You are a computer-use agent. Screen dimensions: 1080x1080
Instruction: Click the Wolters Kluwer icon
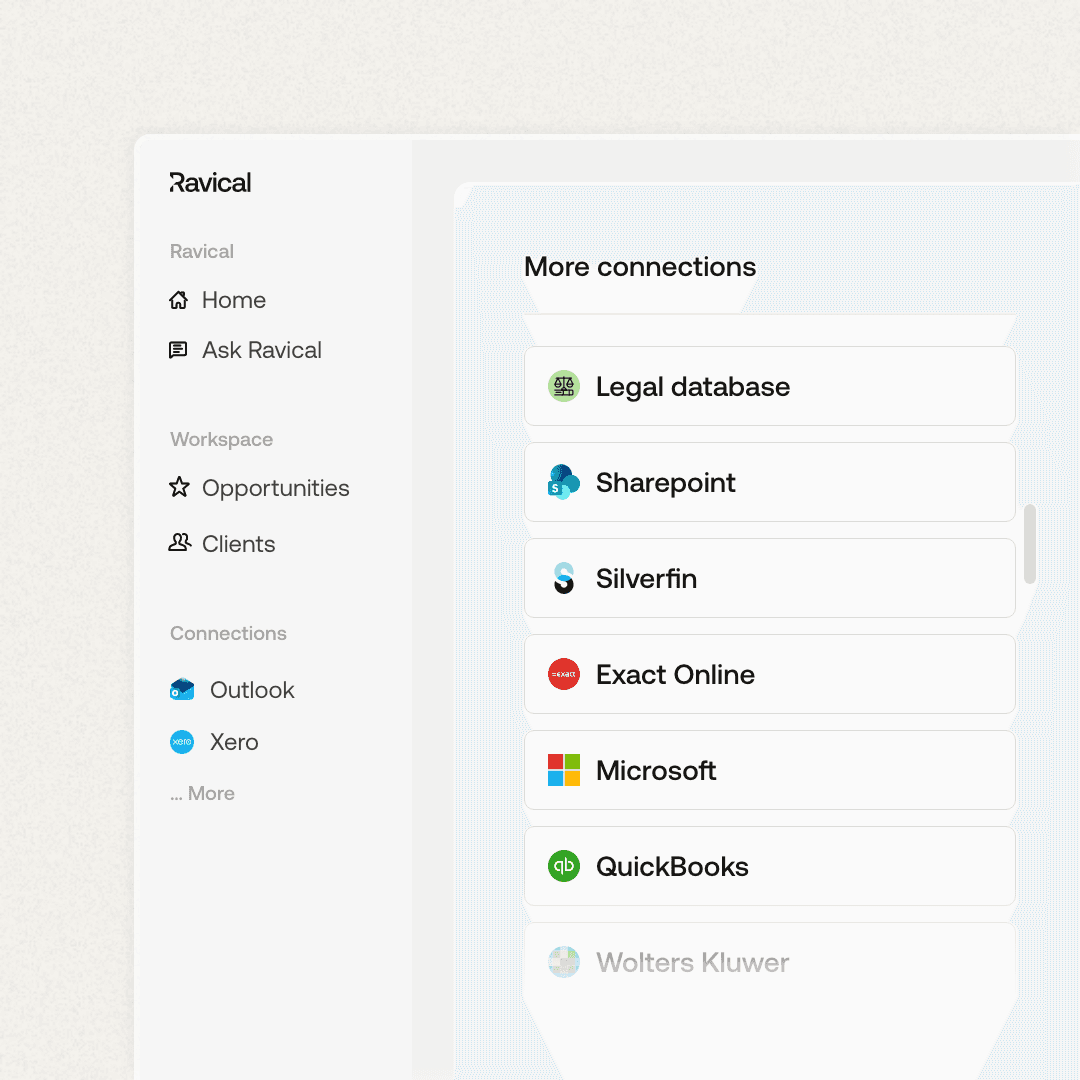(x=563, y=962)
